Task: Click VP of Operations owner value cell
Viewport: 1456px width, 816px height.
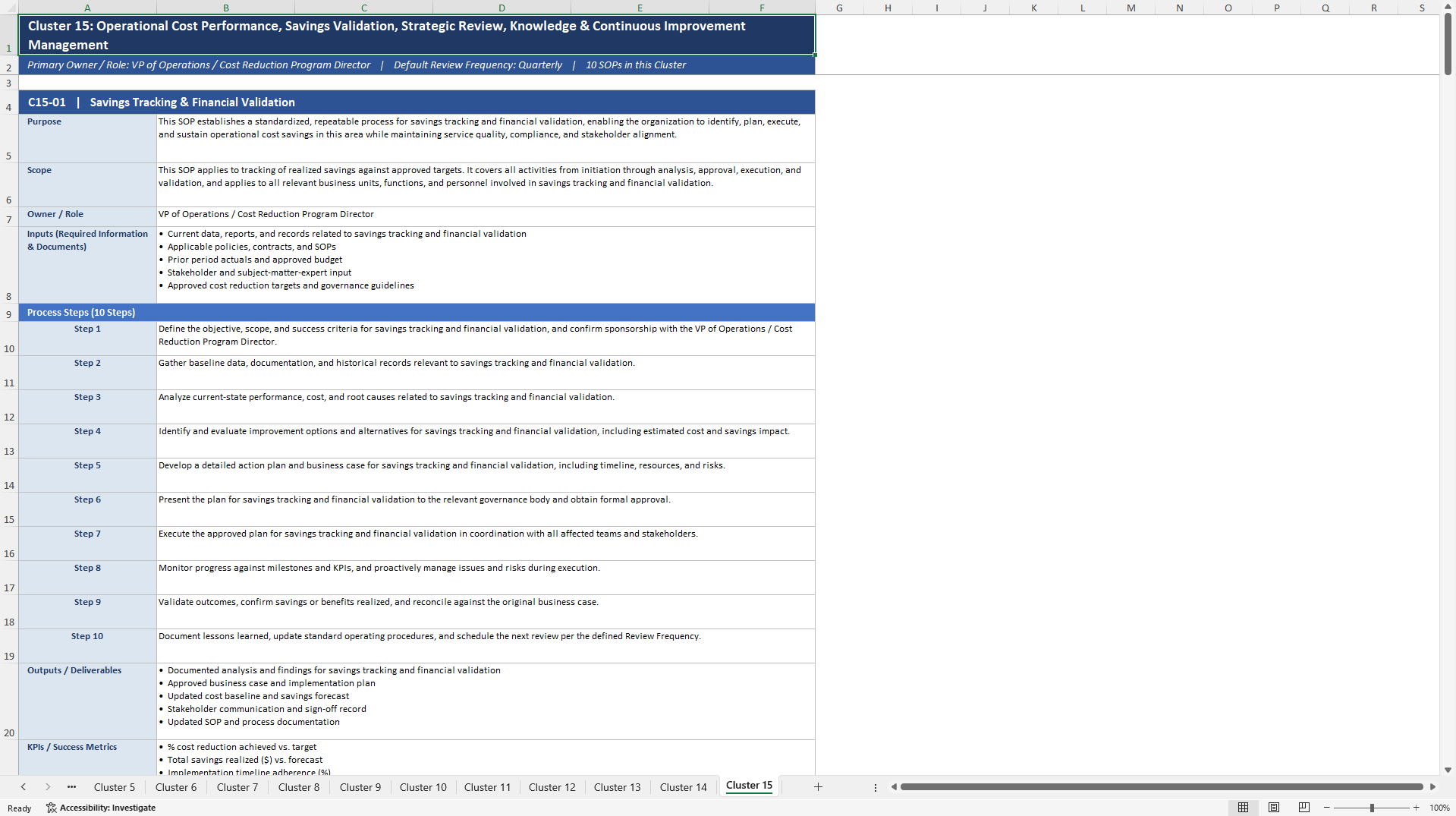Action: [486, 216]
